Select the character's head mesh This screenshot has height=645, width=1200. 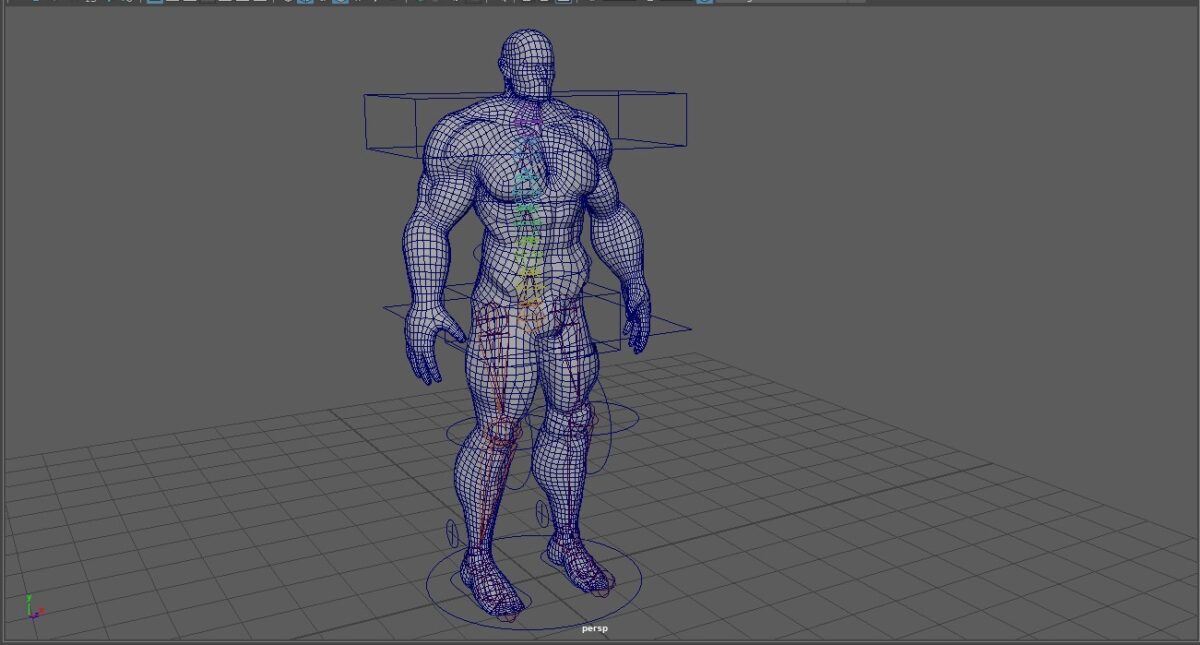(x=527, y=63)
